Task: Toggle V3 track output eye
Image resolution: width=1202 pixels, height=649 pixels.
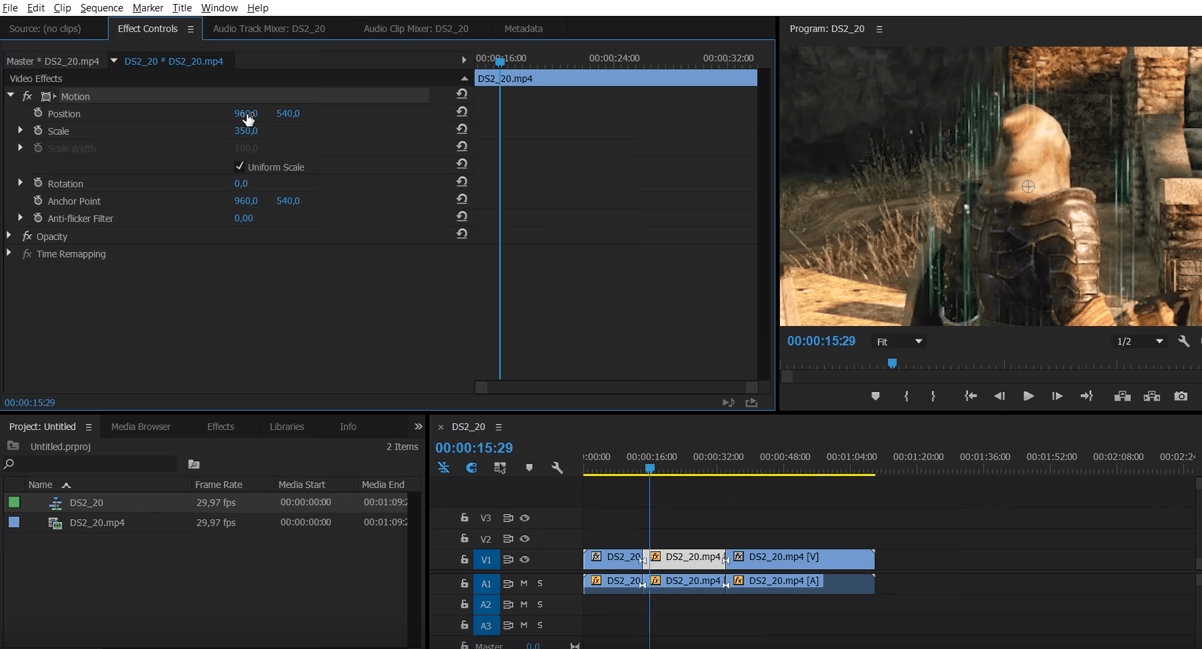Action: click(x=524, y=518)
